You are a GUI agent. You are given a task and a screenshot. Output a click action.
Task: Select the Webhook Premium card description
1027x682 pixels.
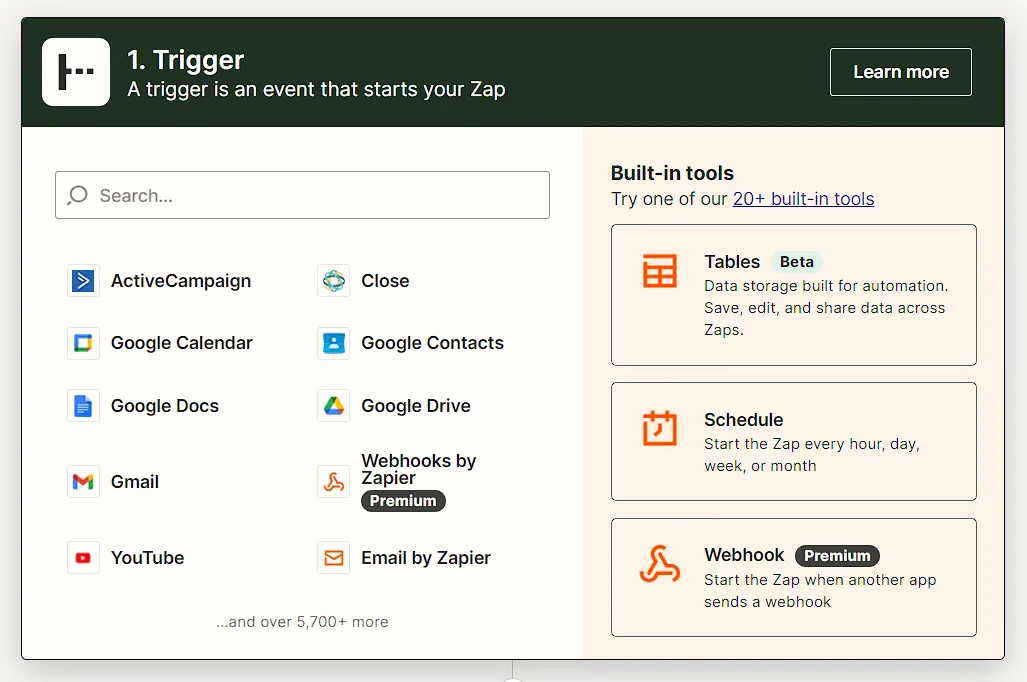820,591
